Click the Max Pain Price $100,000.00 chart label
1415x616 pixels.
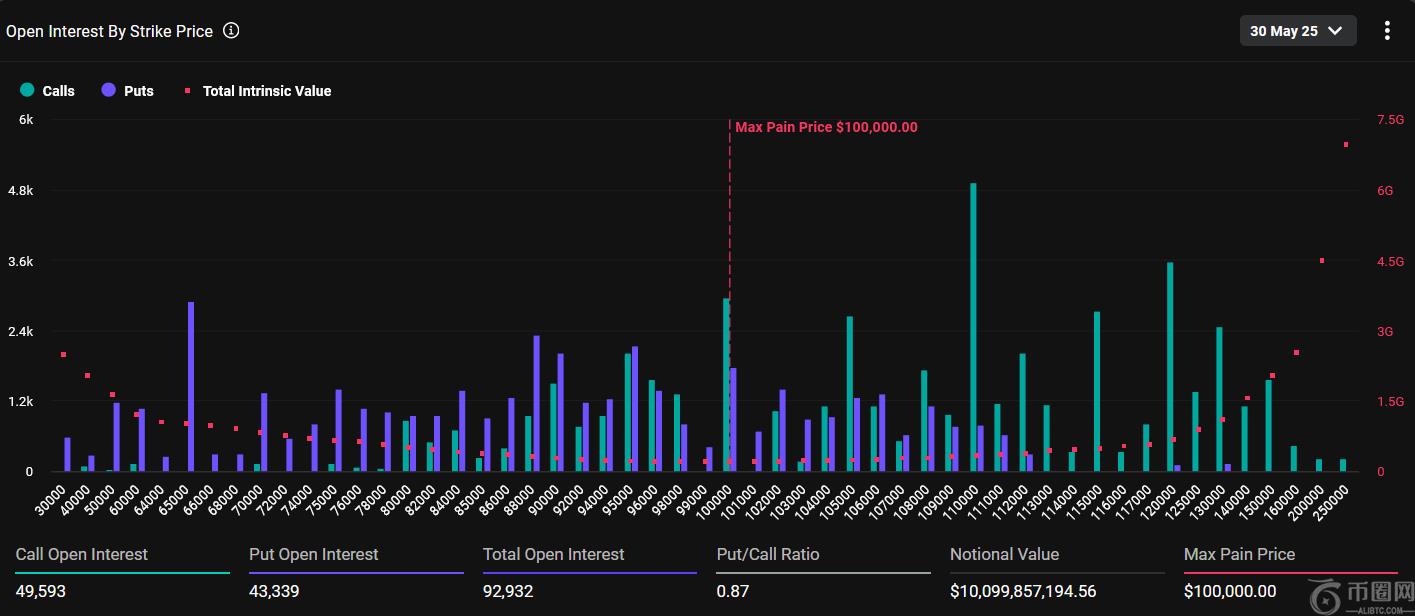click(826, 127)
